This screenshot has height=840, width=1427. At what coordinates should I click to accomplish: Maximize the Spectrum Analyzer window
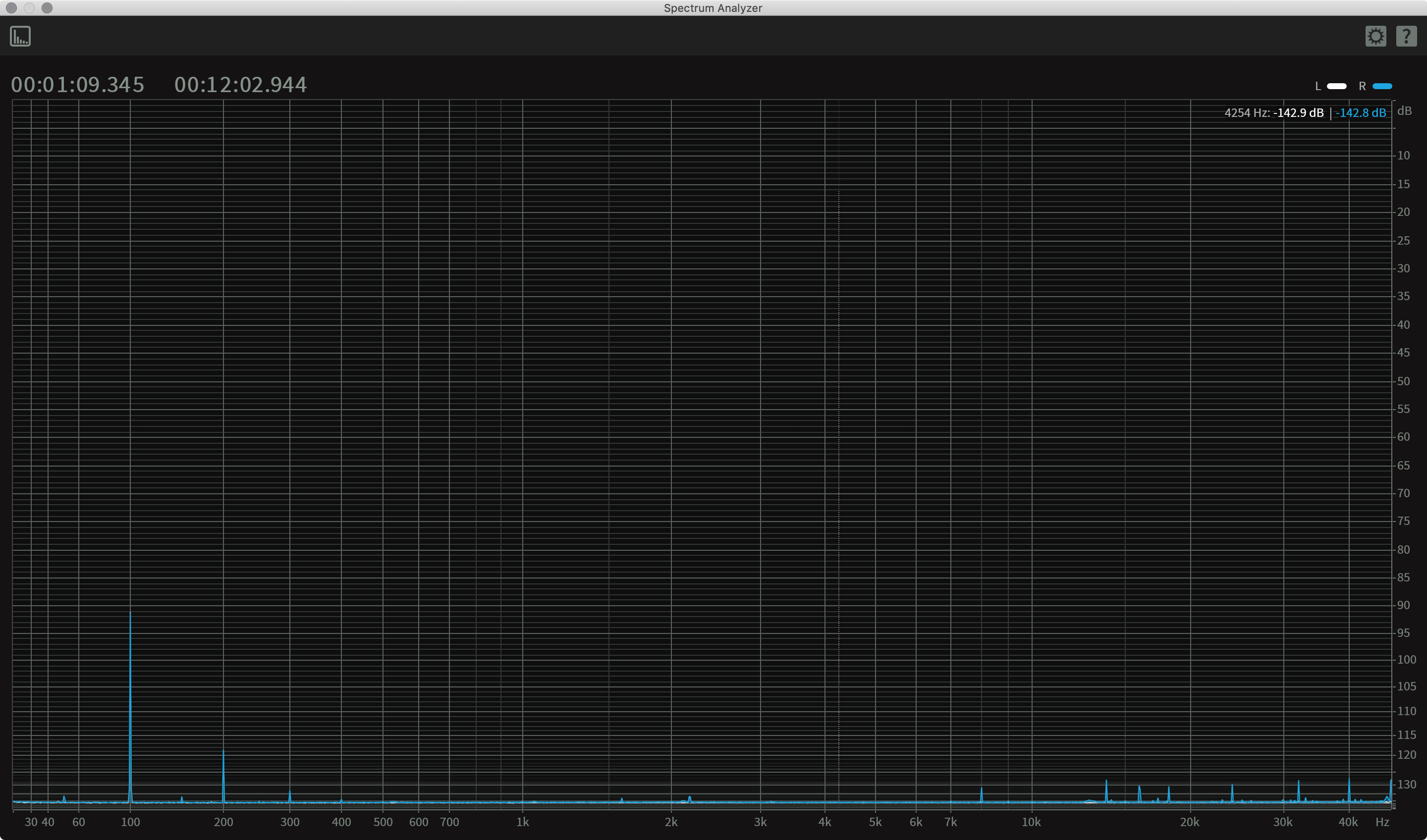(x=48, y=8)
